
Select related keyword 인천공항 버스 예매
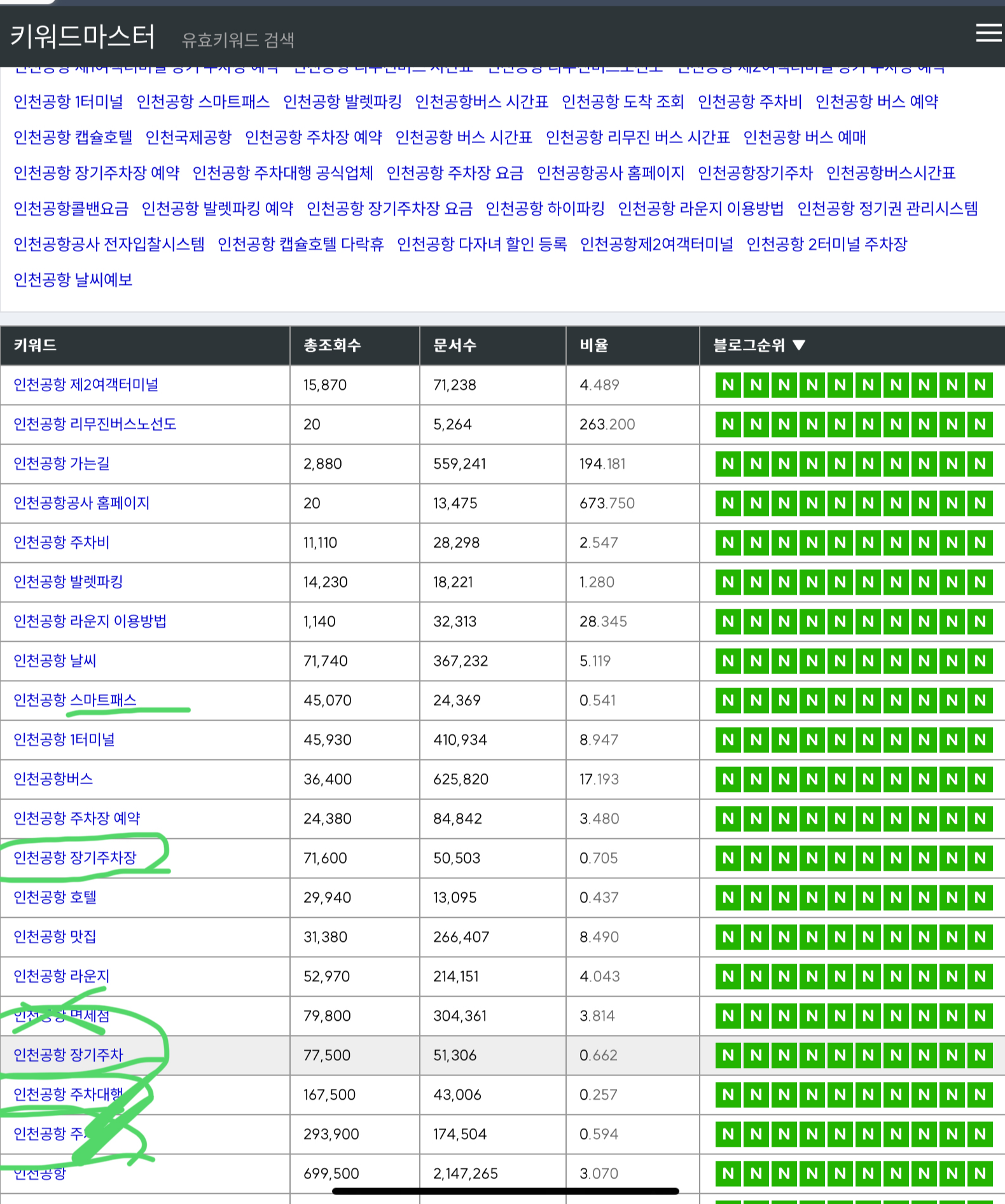[x=805, y=137]
